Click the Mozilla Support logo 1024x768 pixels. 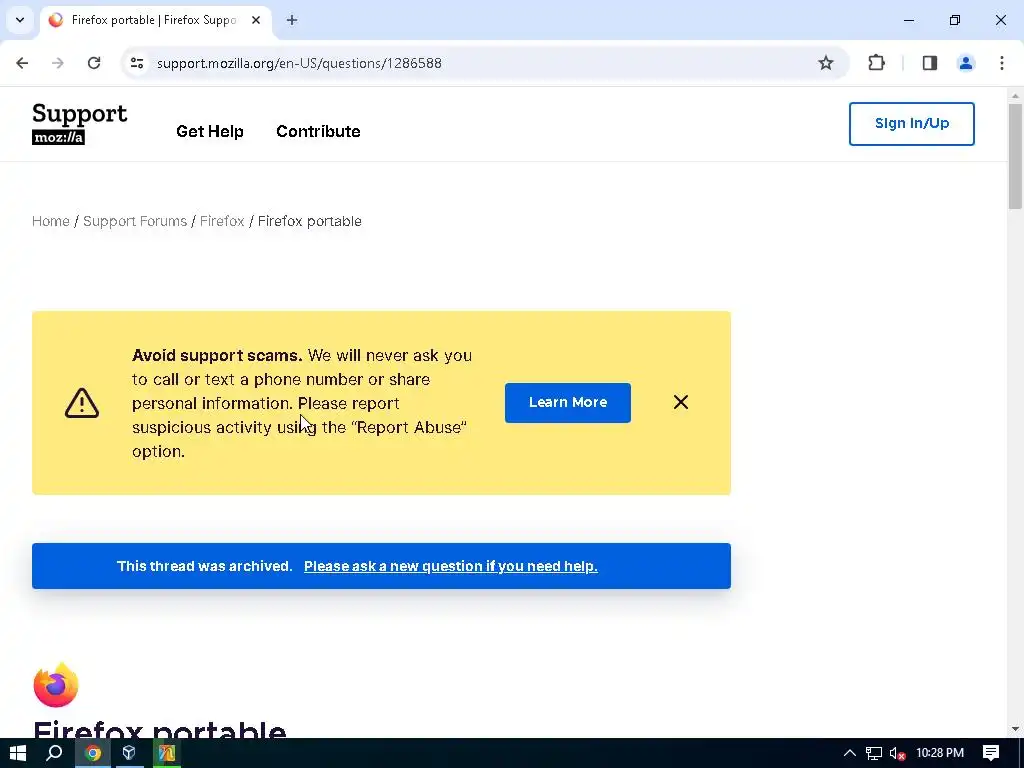tap(79, 123)
